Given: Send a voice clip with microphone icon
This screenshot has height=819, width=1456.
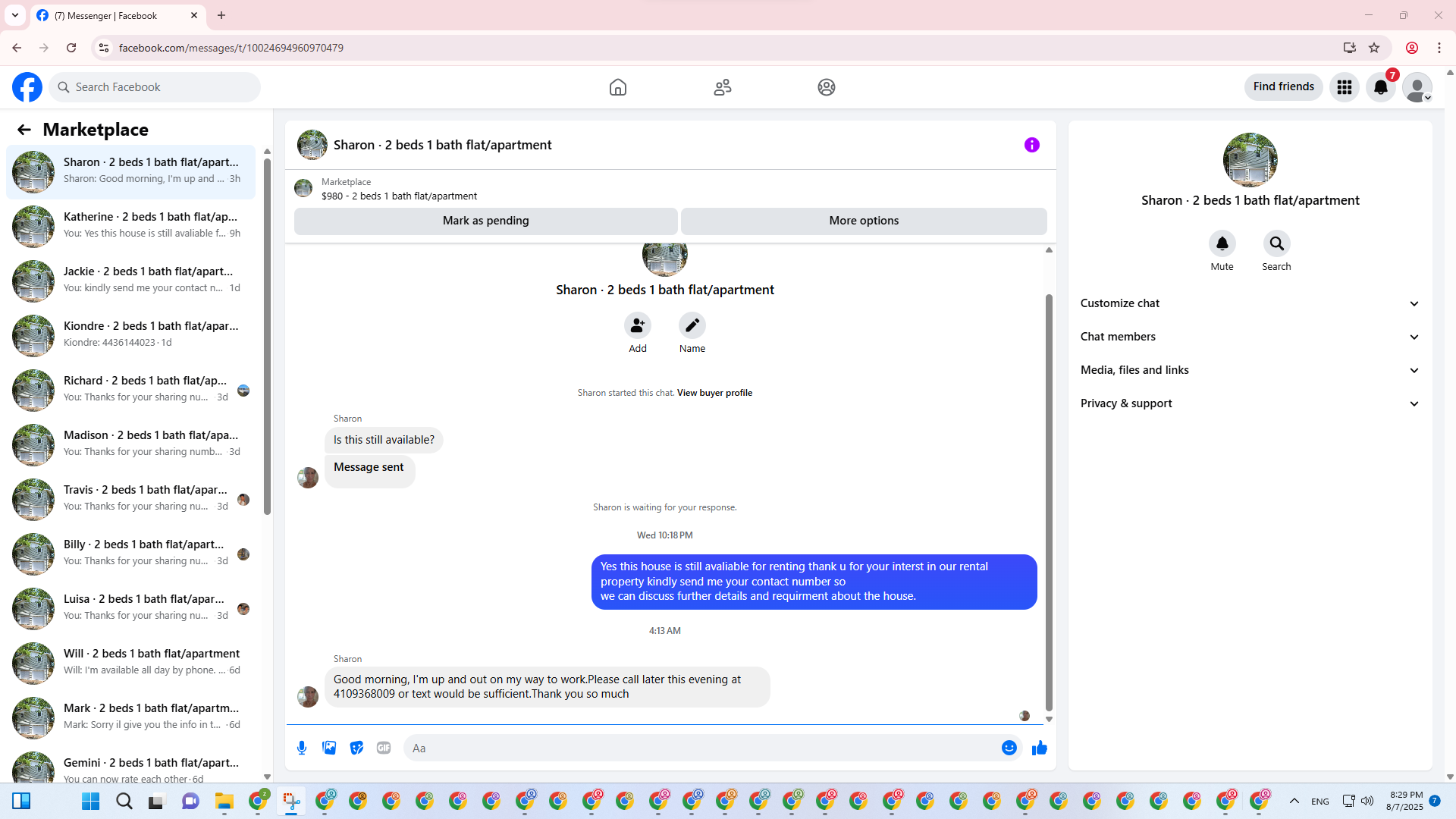Looking at the screenshot, I should click(x=302, y=748).
